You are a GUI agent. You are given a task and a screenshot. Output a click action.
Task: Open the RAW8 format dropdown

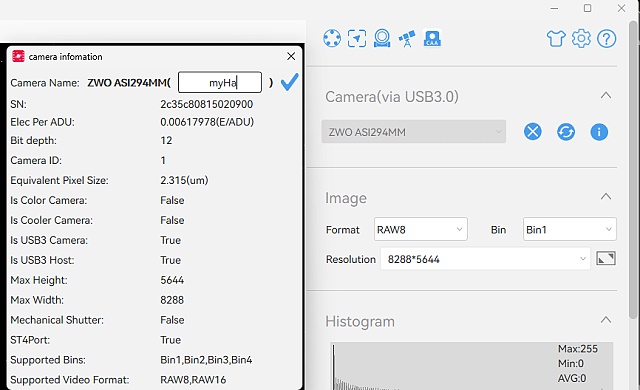coord(420,229)
